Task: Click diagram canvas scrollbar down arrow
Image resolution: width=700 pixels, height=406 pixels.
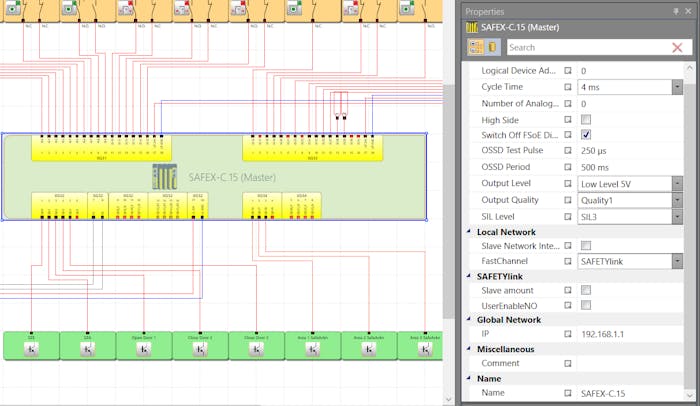Action: (448, 400)
